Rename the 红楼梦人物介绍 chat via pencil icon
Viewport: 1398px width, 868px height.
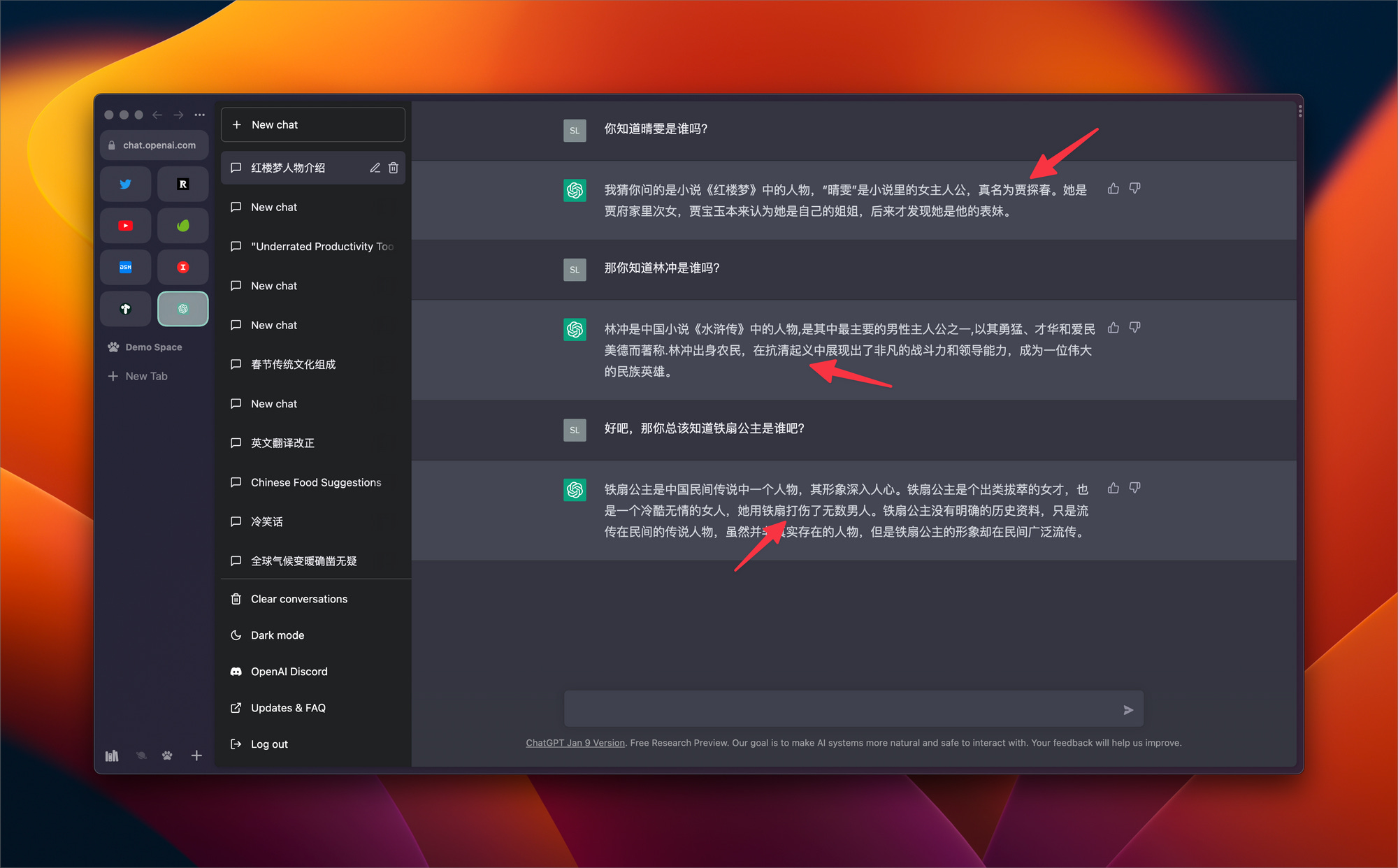click(375, 168)
